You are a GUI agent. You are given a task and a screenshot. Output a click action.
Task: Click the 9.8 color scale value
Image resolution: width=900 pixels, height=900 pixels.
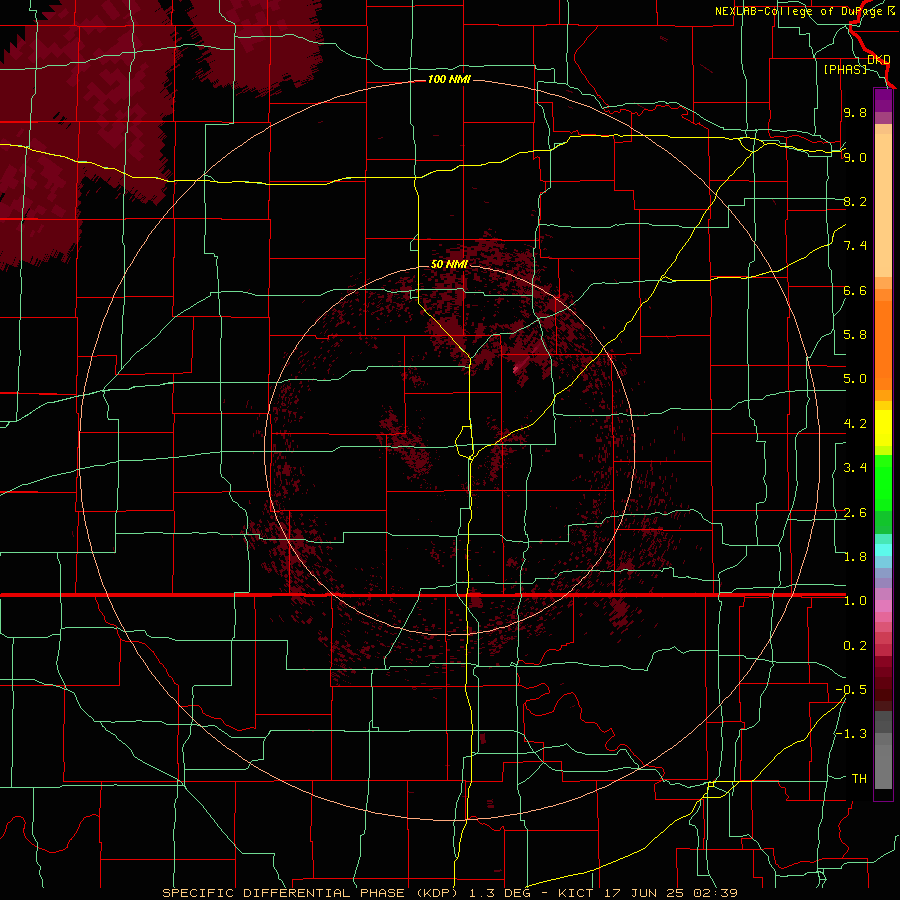tap(855, 112)
